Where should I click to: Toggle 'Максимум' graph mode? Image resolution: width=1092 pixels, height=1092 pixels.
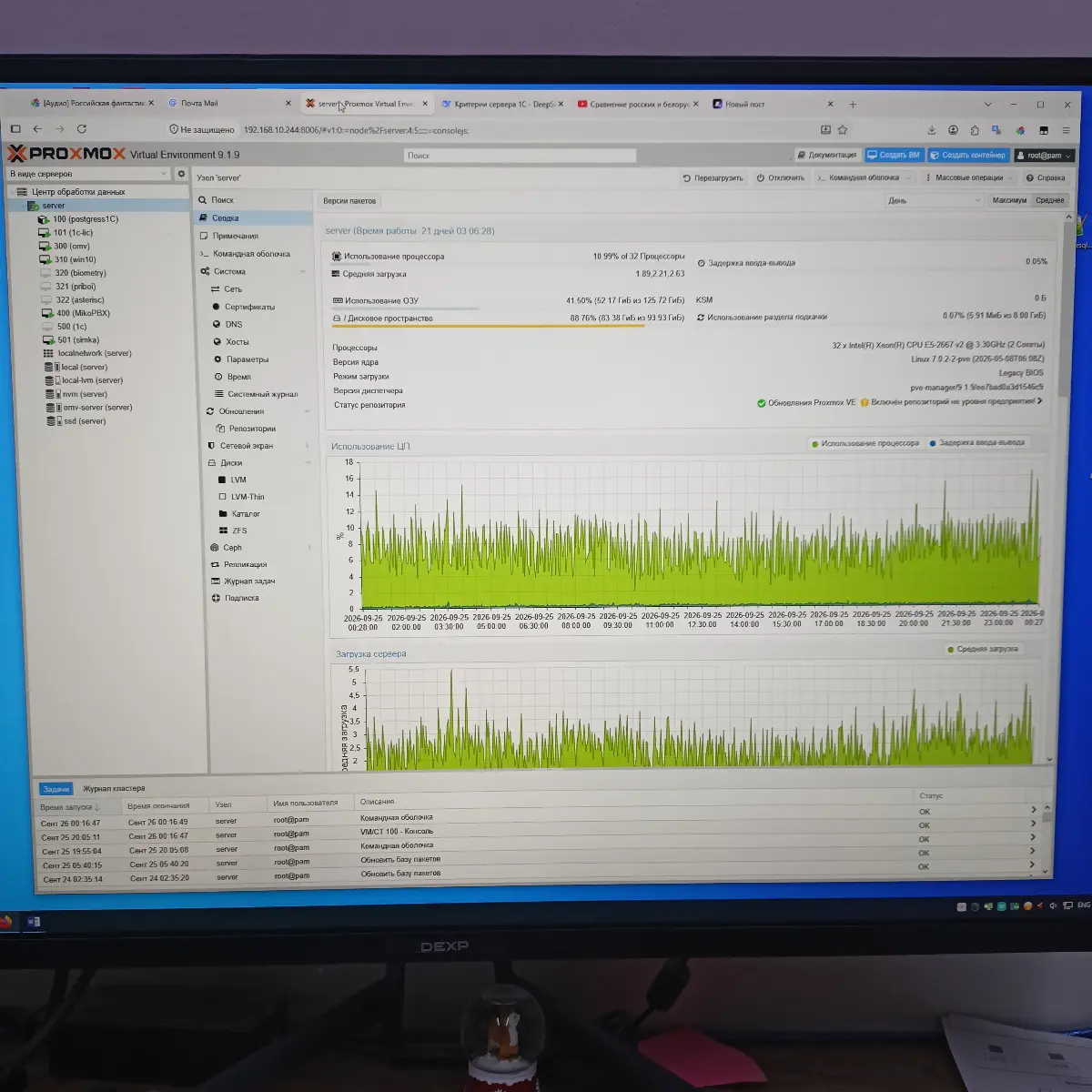[x=1009, y=201]
